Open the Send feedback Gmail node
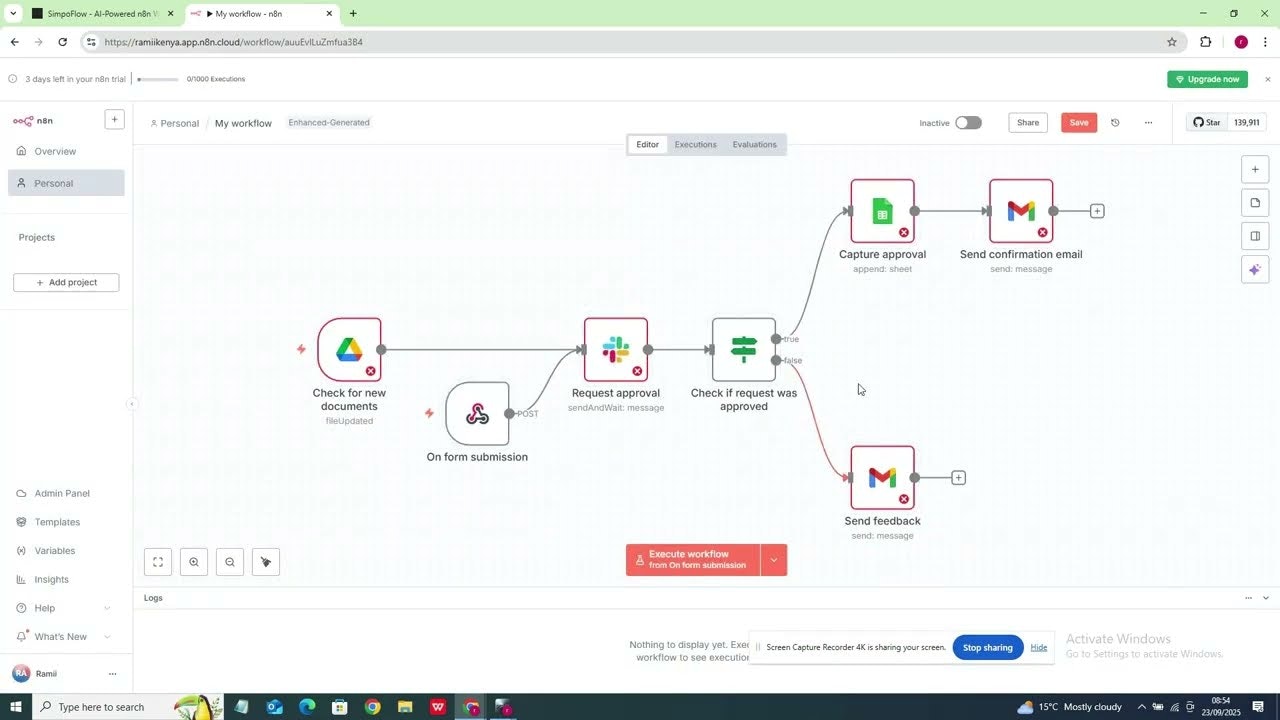 (882, 478)
